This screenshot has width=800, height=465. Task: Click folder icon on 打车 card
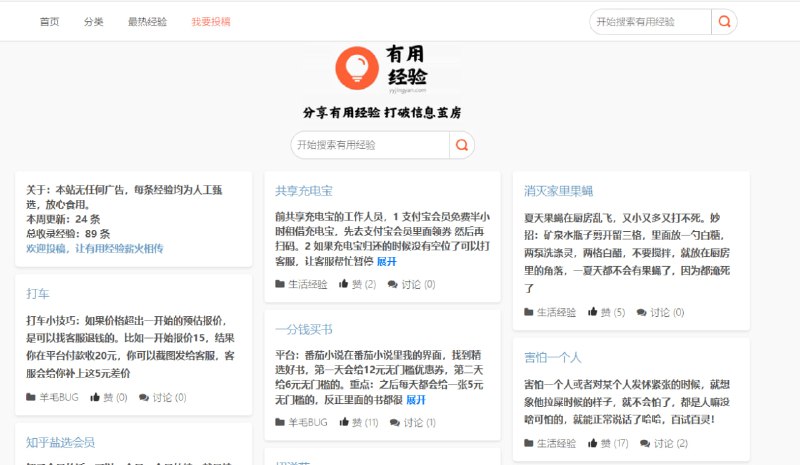point(31,397)
